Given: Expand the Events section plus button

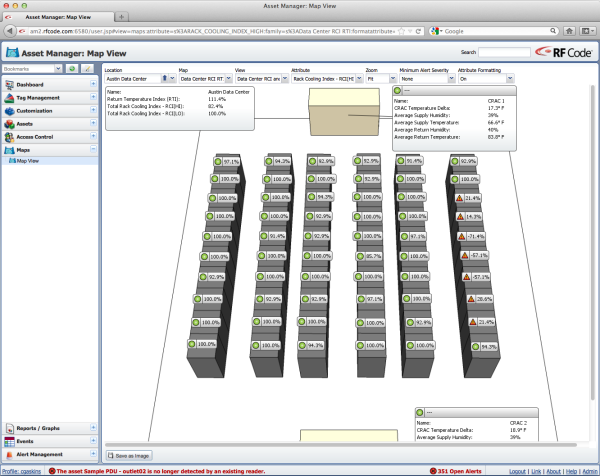Looking at the screenshot, I should 93,440.
